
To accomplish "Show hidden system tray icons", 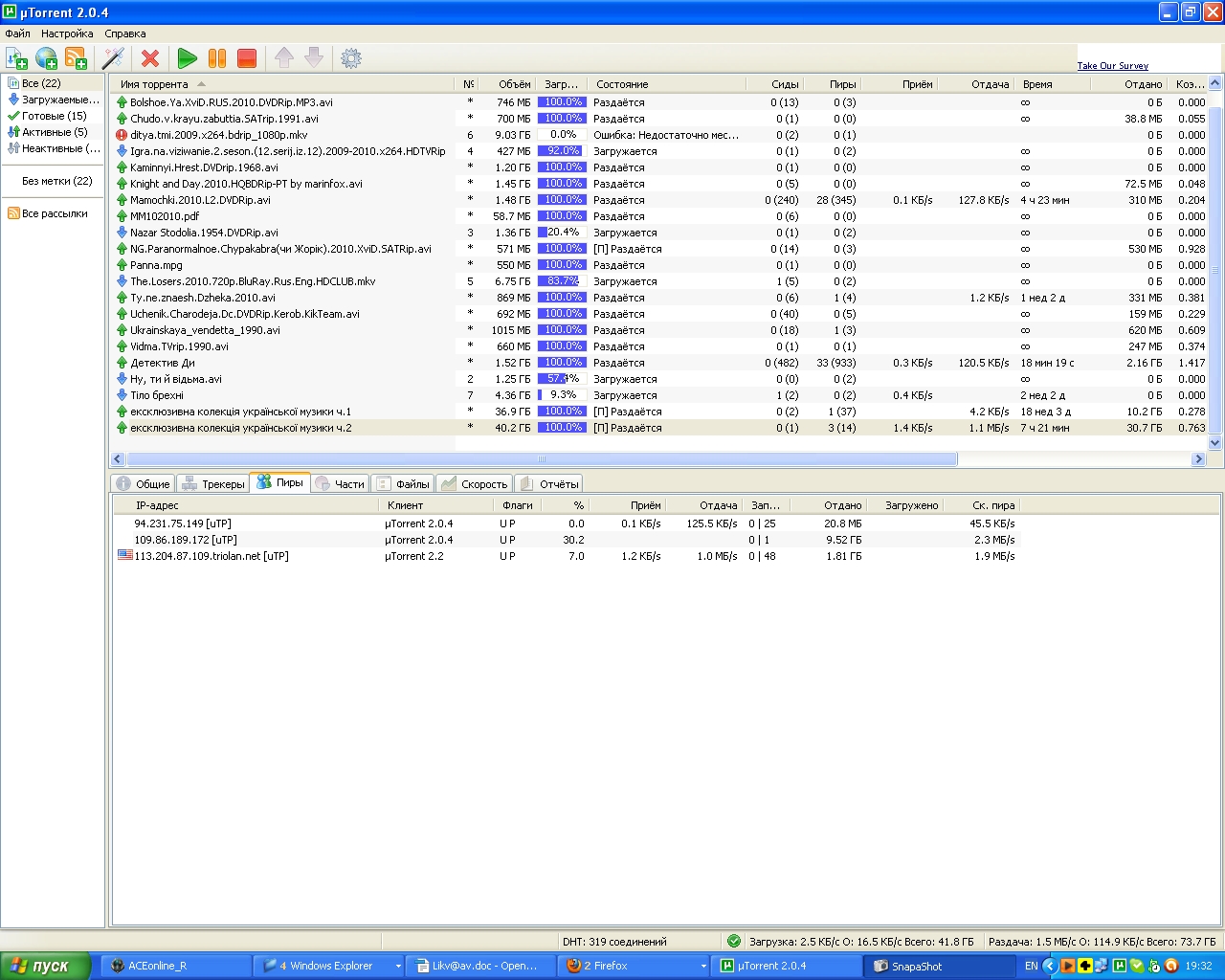I will click(x=1050, y=966).
